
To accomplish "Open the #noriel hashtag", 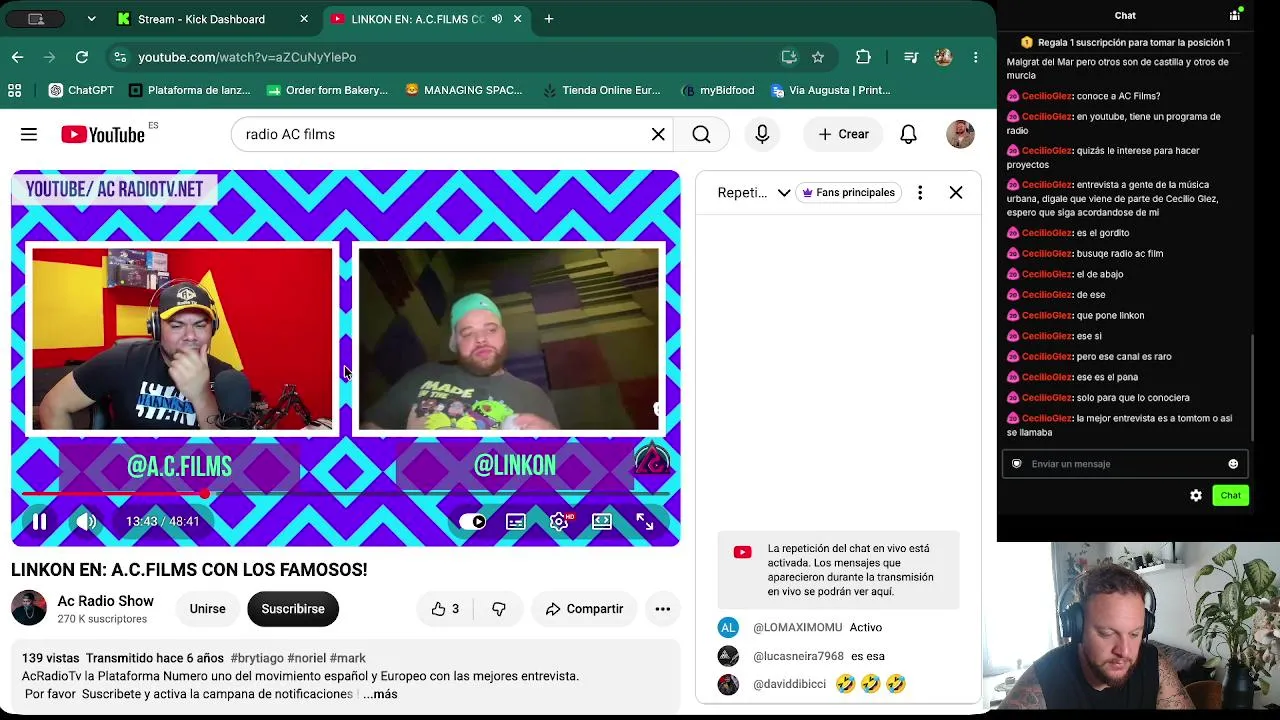I will coord(306,658).
